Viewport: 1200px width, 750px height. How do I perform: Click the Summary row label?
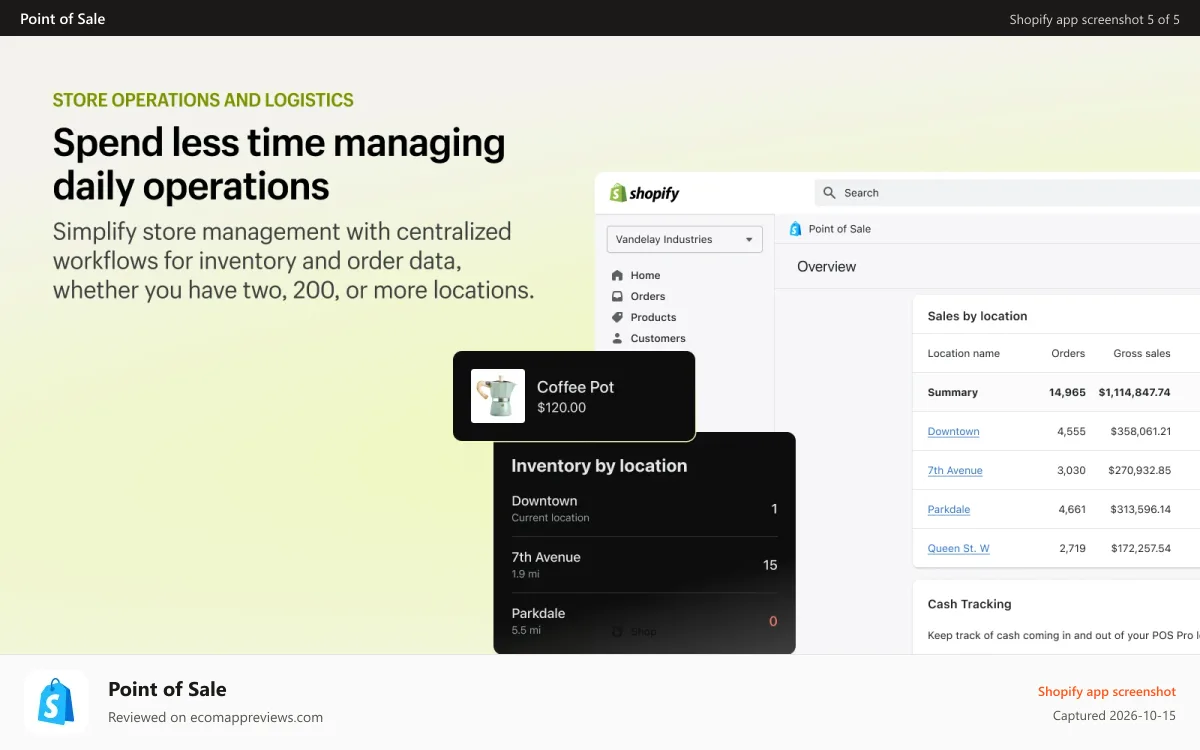coord(952,392)
